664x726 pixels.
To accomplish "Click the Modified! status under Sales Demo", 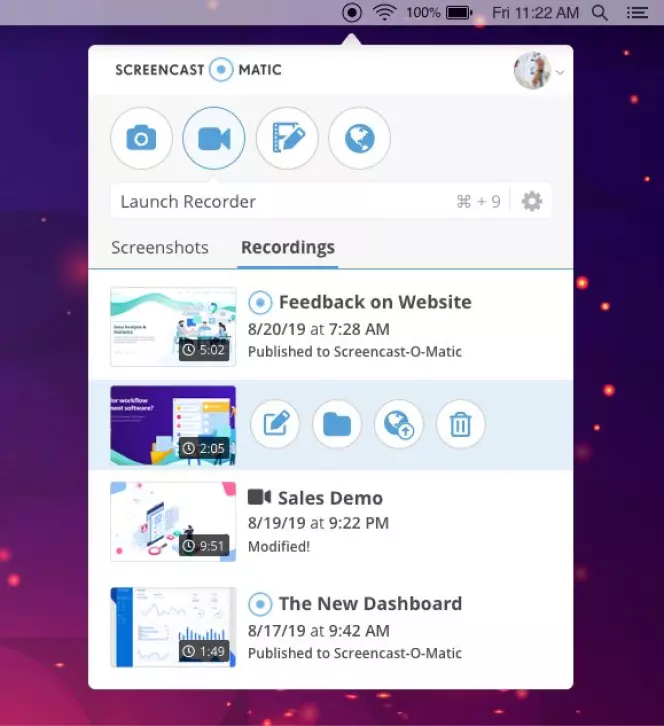I will tap(279, 546).
